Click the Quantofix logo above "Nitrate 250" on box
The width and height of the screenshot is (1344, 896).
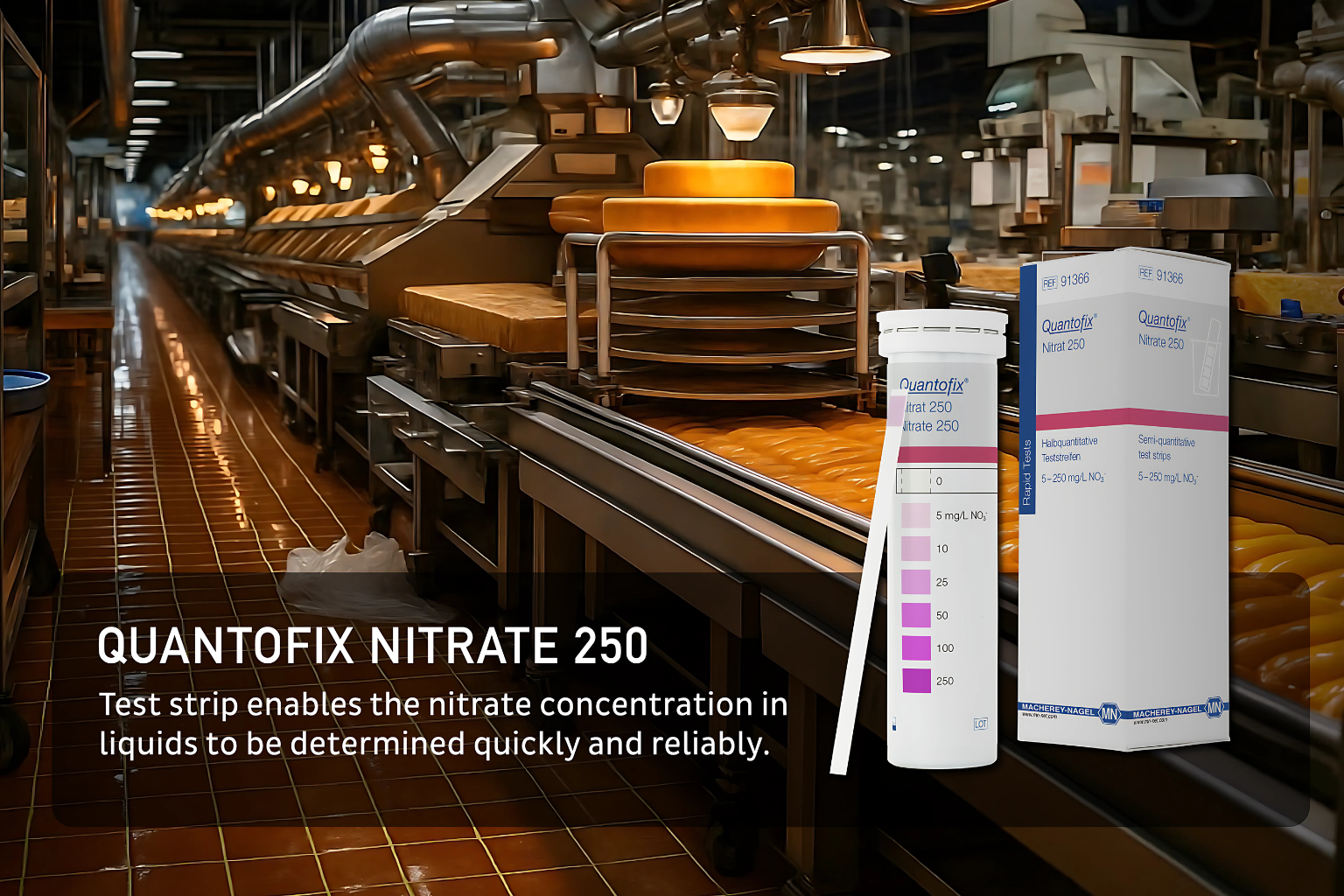[1163, 320]
